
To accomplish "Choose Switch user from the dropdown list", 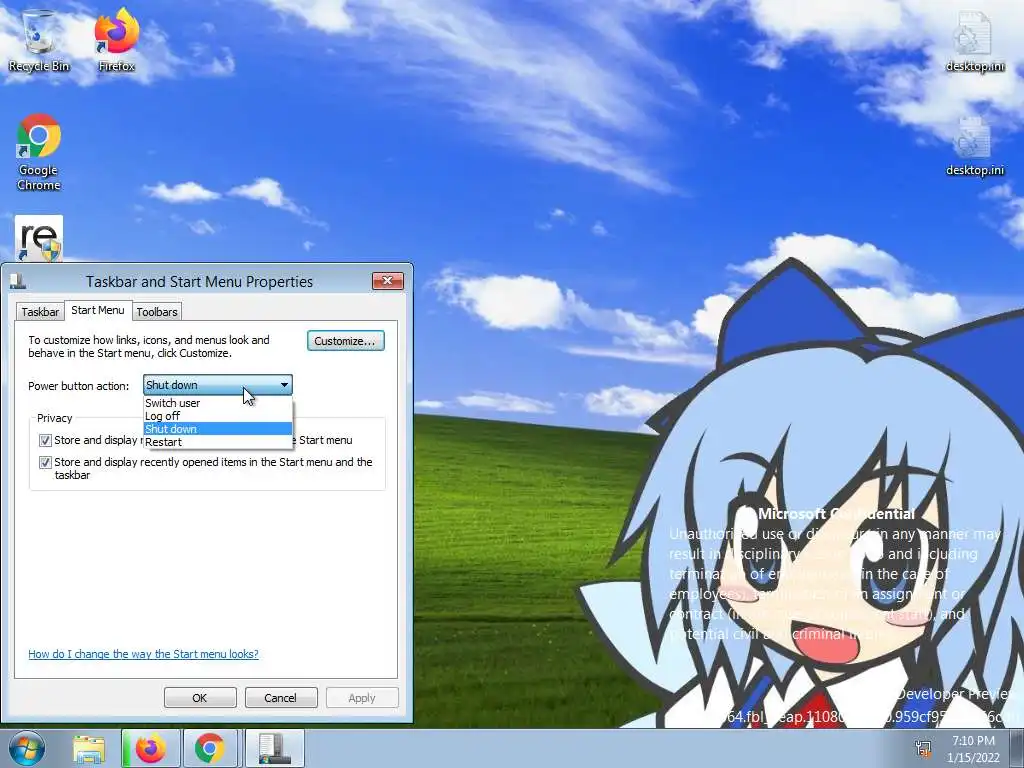I will coord(217,403).
